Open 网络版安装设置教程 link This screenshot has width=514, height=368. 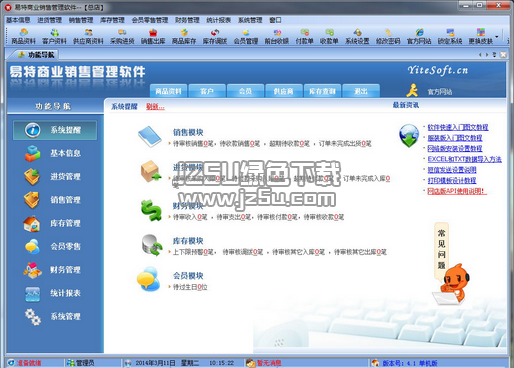pos(455,148)
